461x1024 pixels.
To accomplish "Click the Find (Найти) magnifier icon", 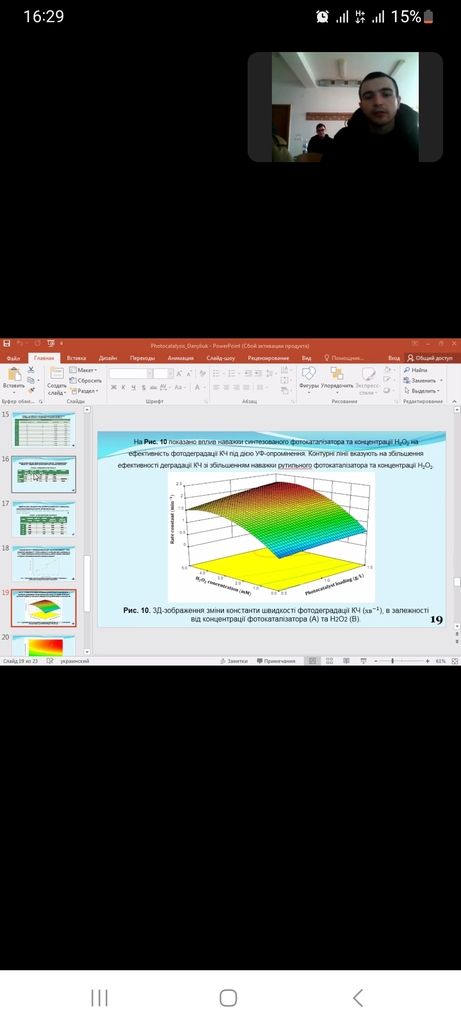I will [x=407, y=370].
